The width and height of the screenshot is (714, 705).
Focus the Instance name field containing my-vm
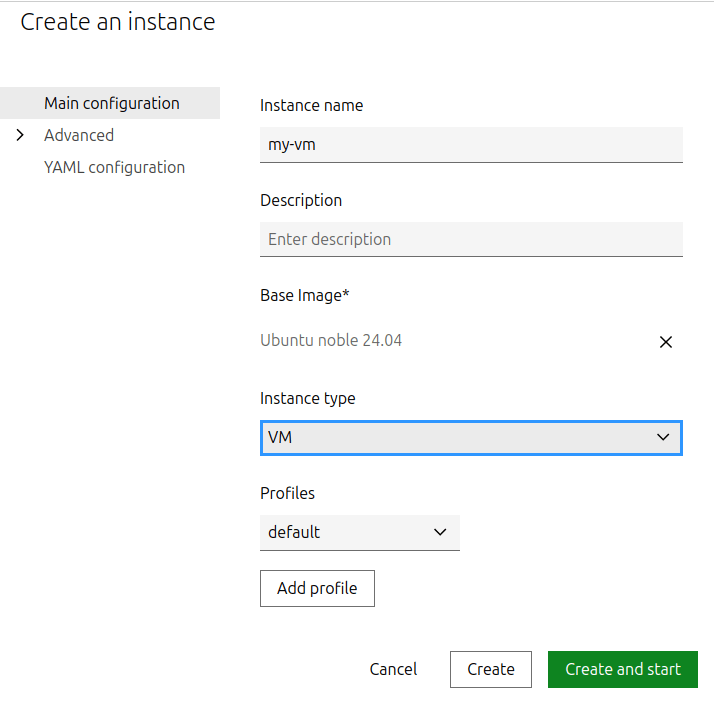[470, 144]
